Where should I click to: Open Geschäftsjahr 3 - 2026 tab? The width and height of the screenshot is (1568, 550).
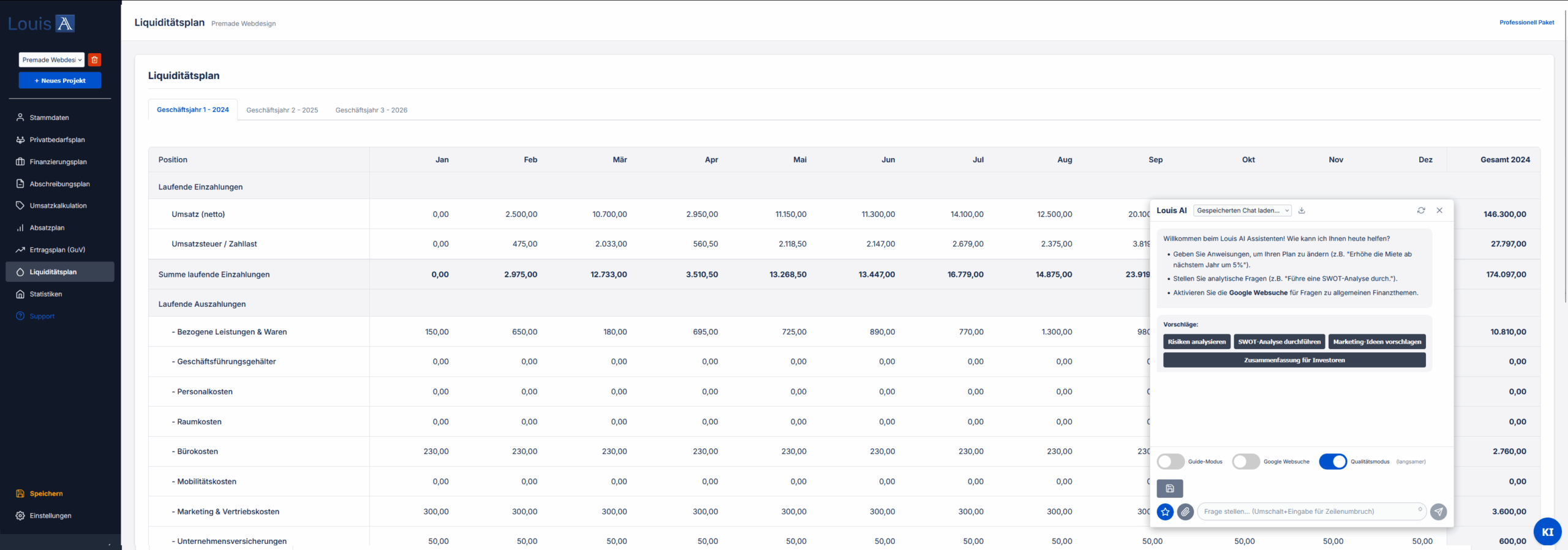[x=371, y=110]
